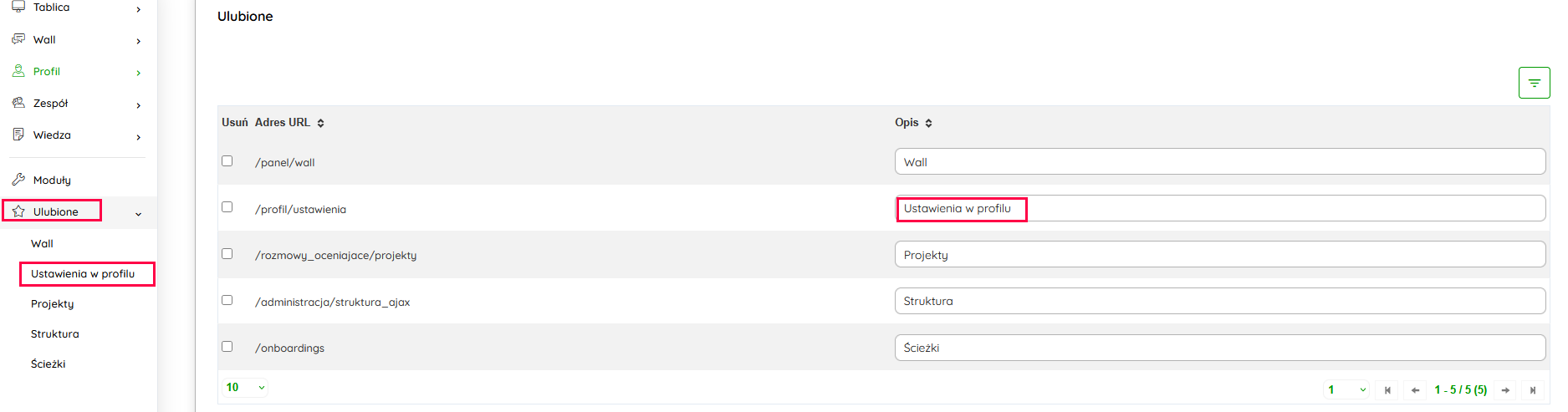
Task: Open the Profil menu item
Action: pos(47,72)
